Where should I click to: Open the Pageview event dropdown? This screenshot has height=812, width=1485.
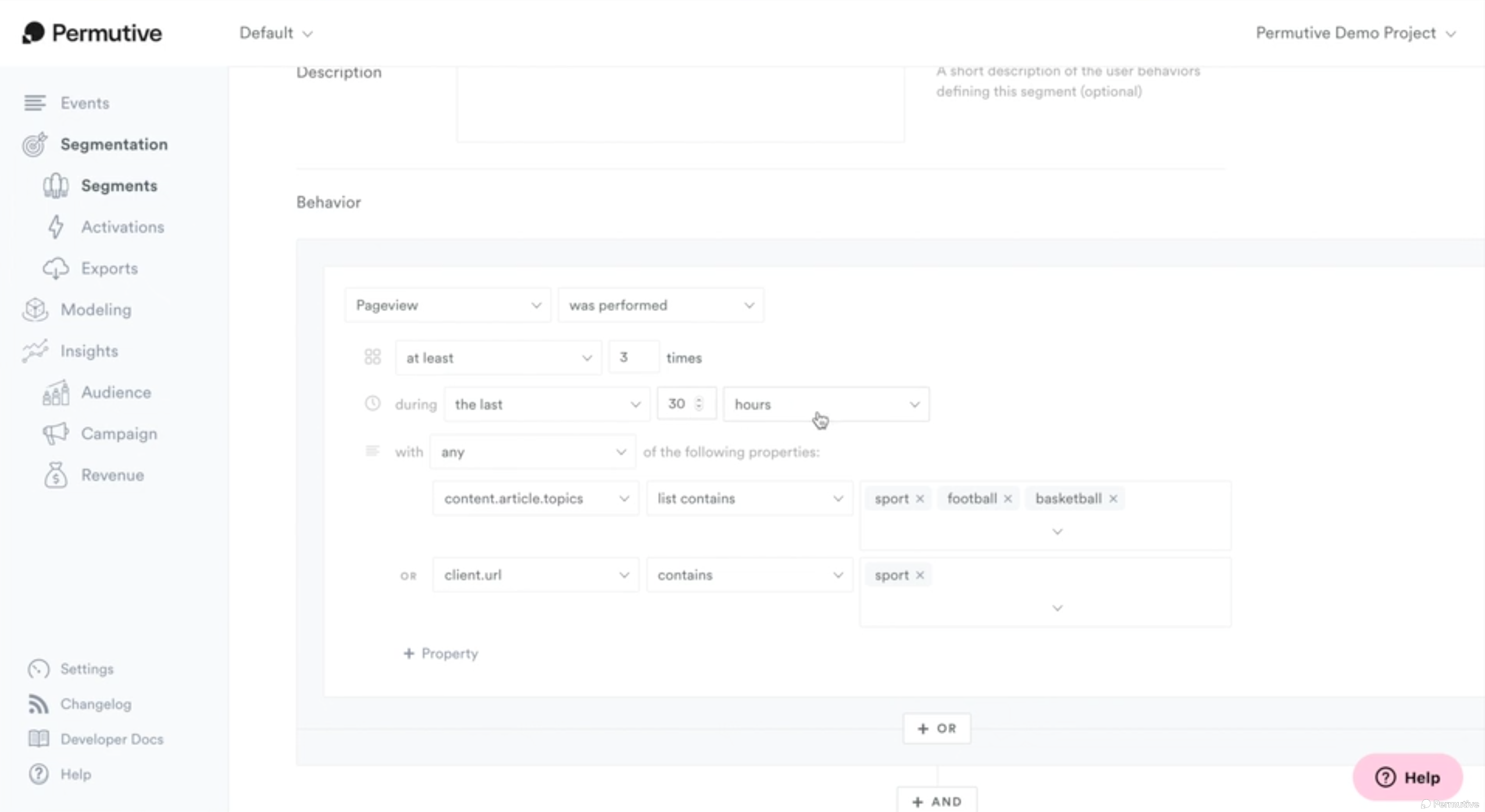447,305
